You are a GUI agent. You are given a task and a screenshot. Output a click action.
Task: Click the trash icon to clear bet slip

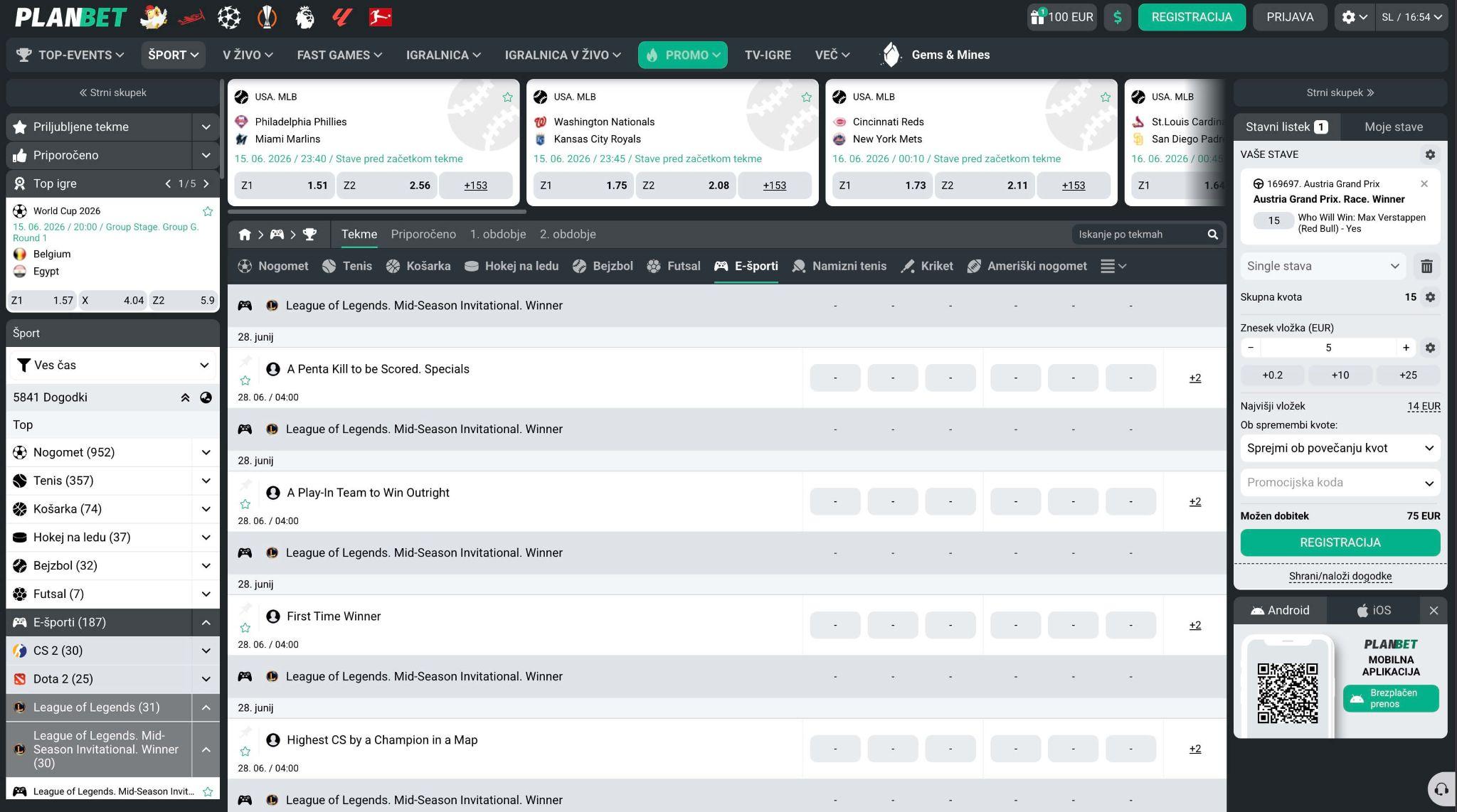[1426, 266]
